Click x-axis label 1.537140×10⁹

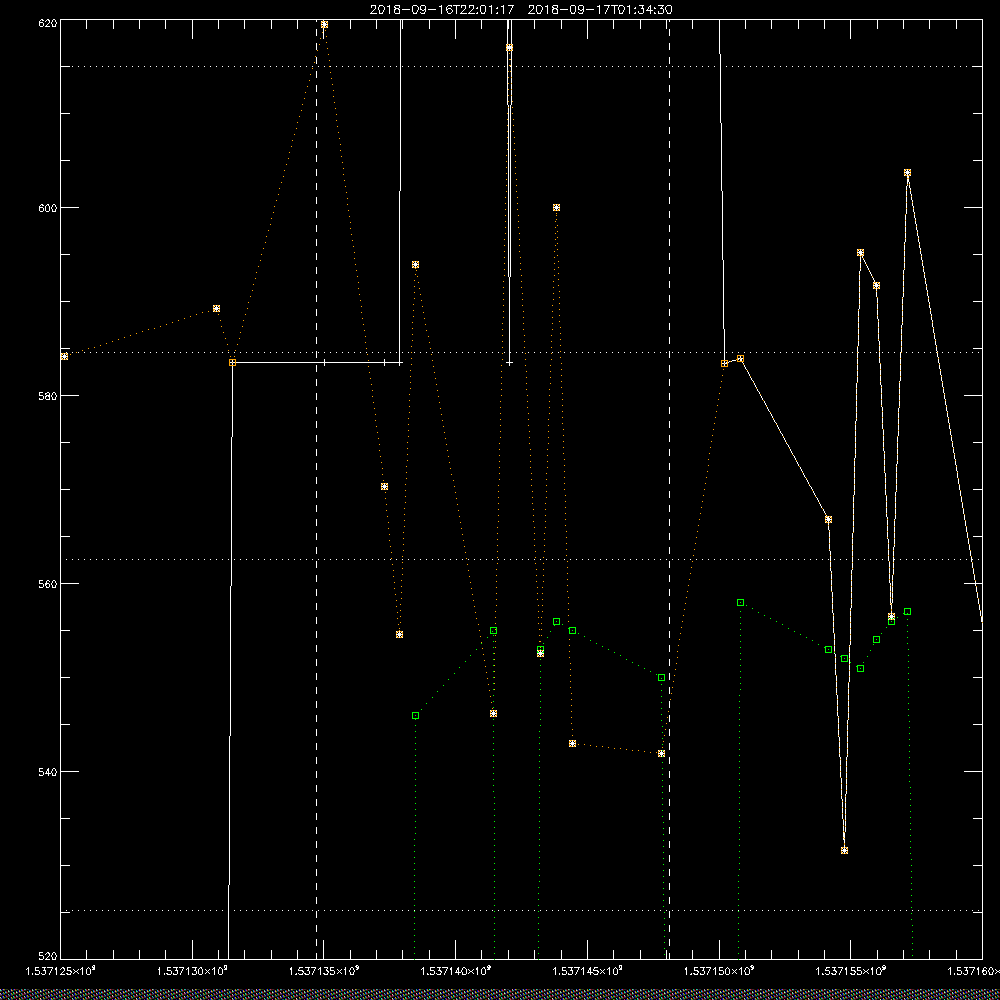coord(457,971)
